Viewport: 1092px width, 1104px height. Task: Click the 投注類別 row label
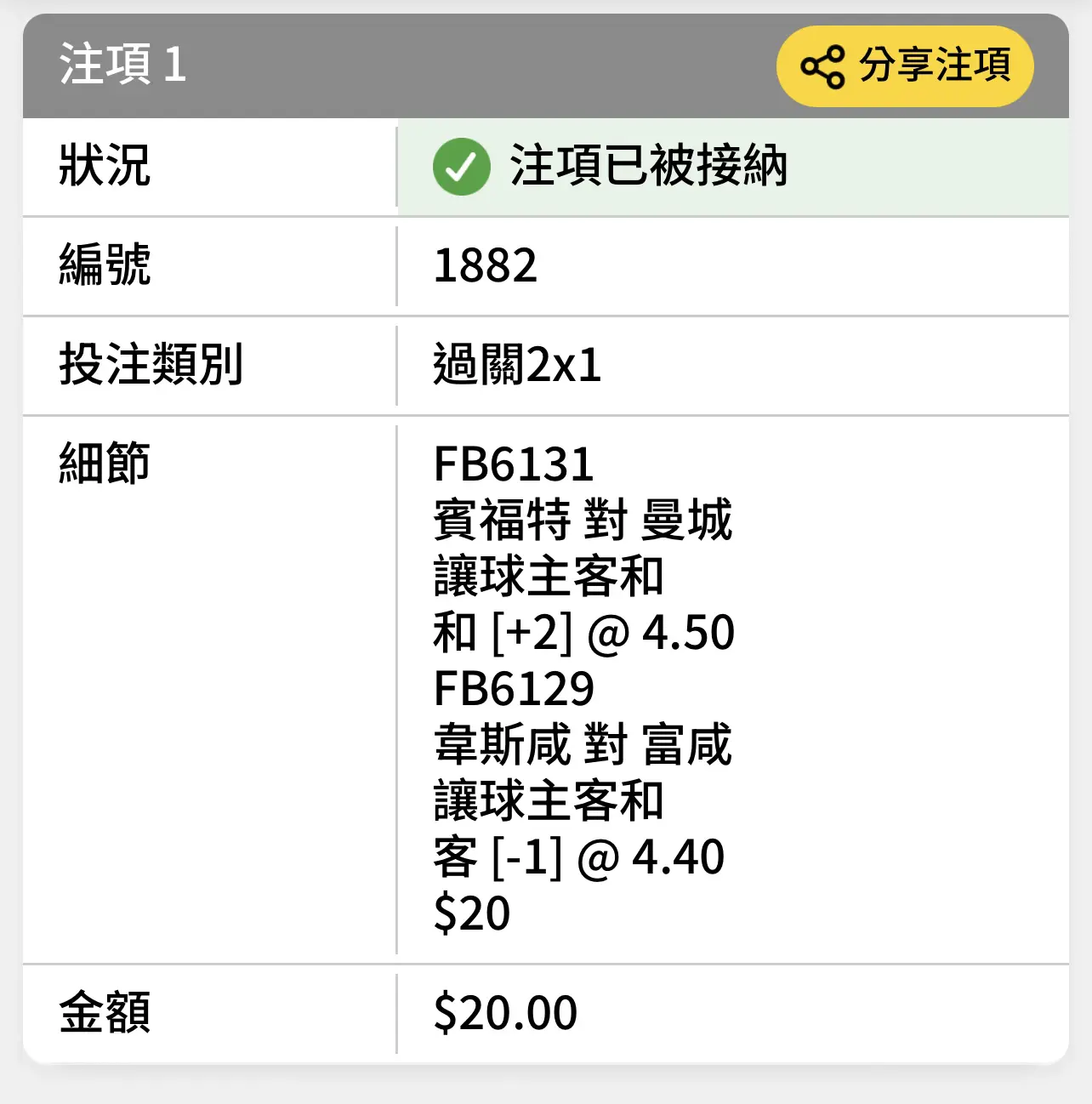(x=151, y=365)
